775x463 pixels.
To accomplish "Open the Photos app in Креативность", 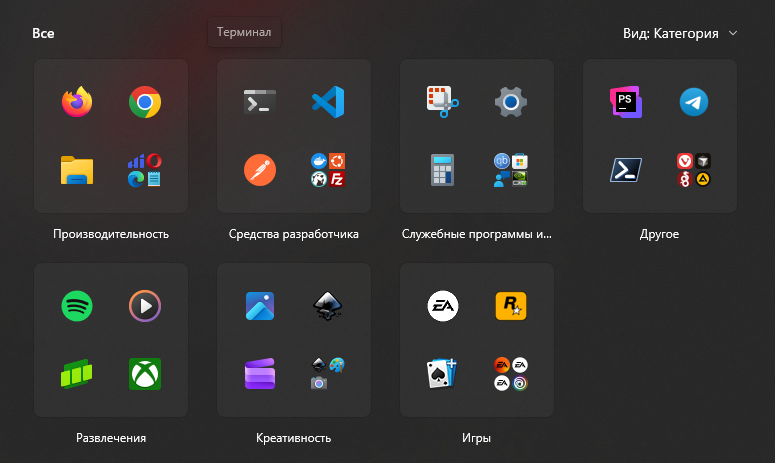I will click(260, 306).
